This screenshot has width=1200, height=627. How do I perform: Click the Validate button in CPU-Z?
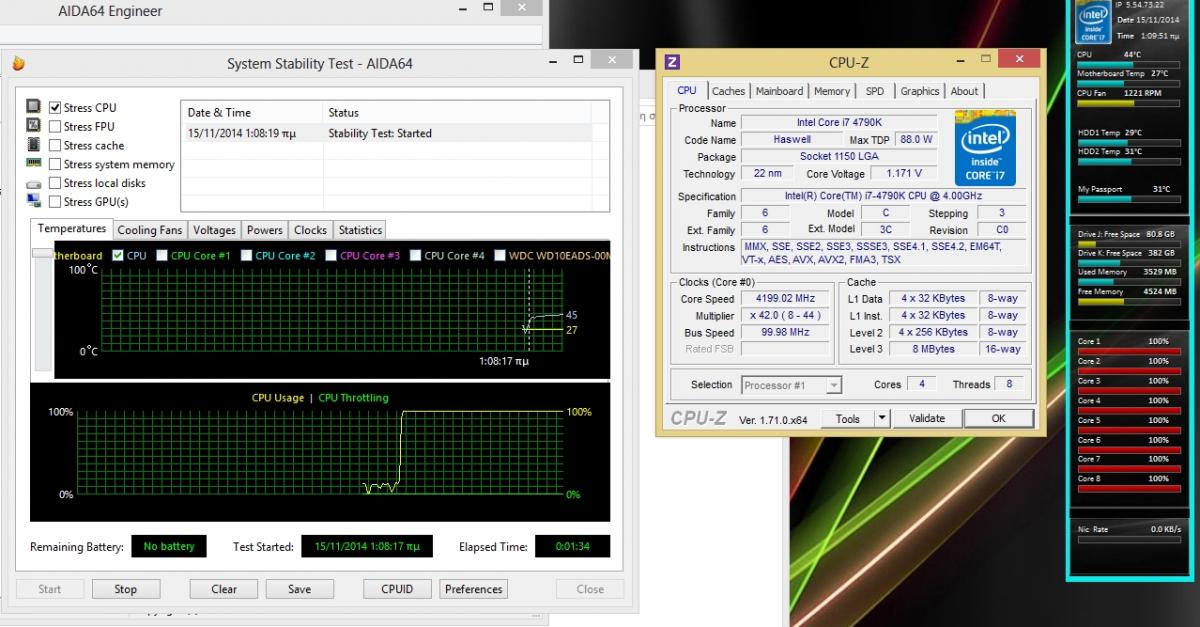pos(926,419)
